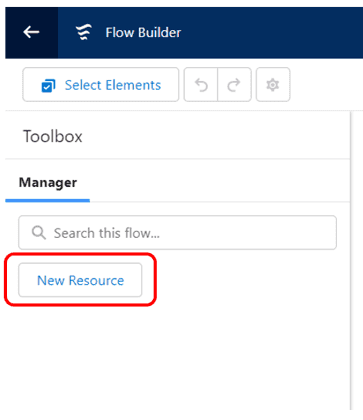Switch to the Manager tab
The image size is (363, 420).
click(x=48, y=182)
